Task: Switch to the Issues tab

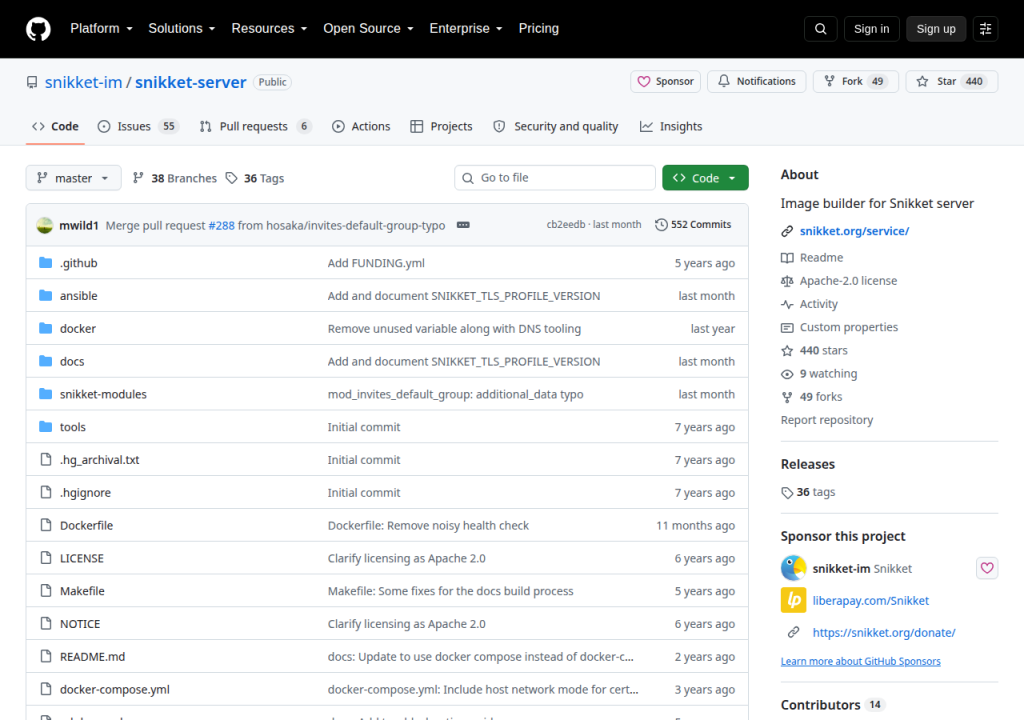Action: 138,127
